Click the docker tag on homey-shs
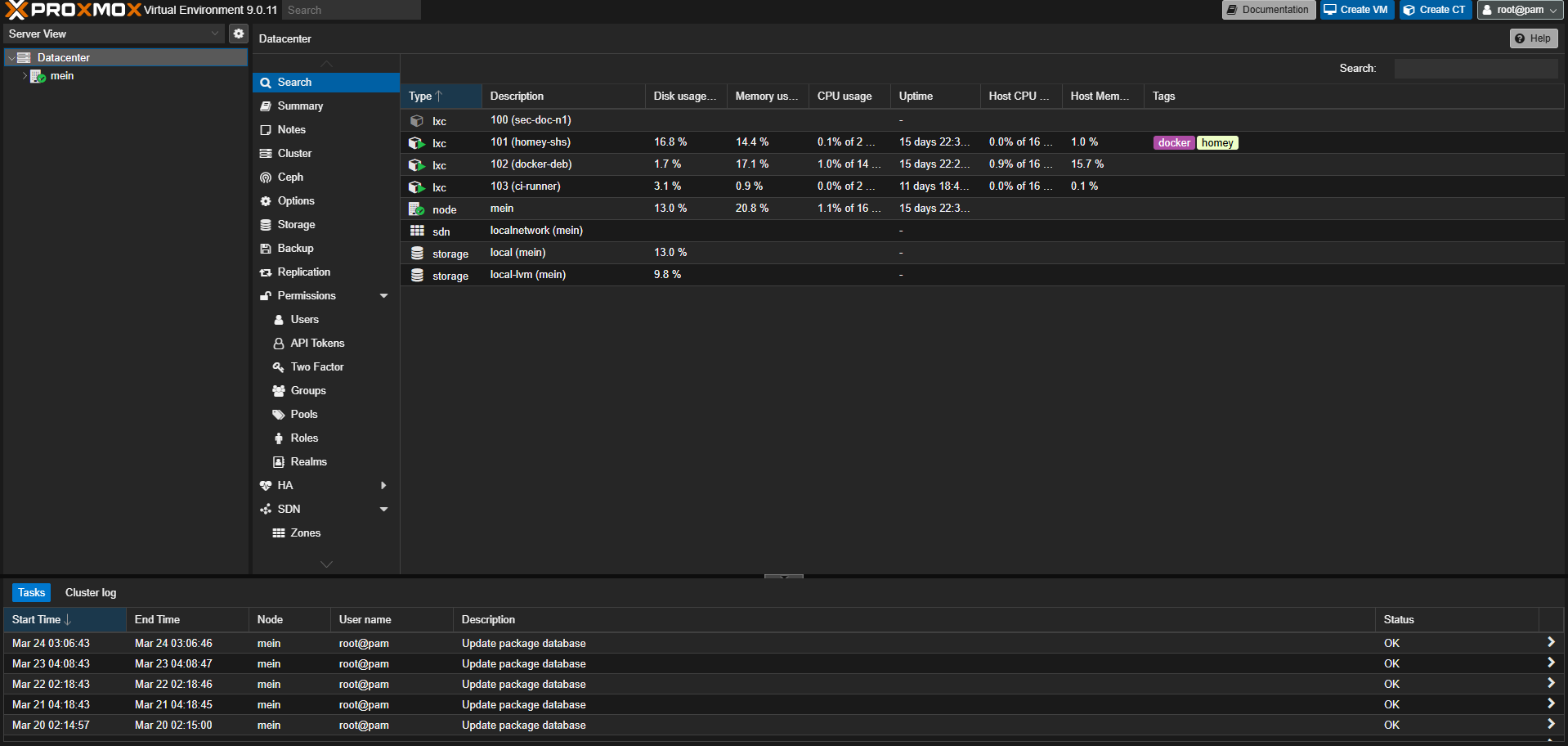 pos(1173,142)
